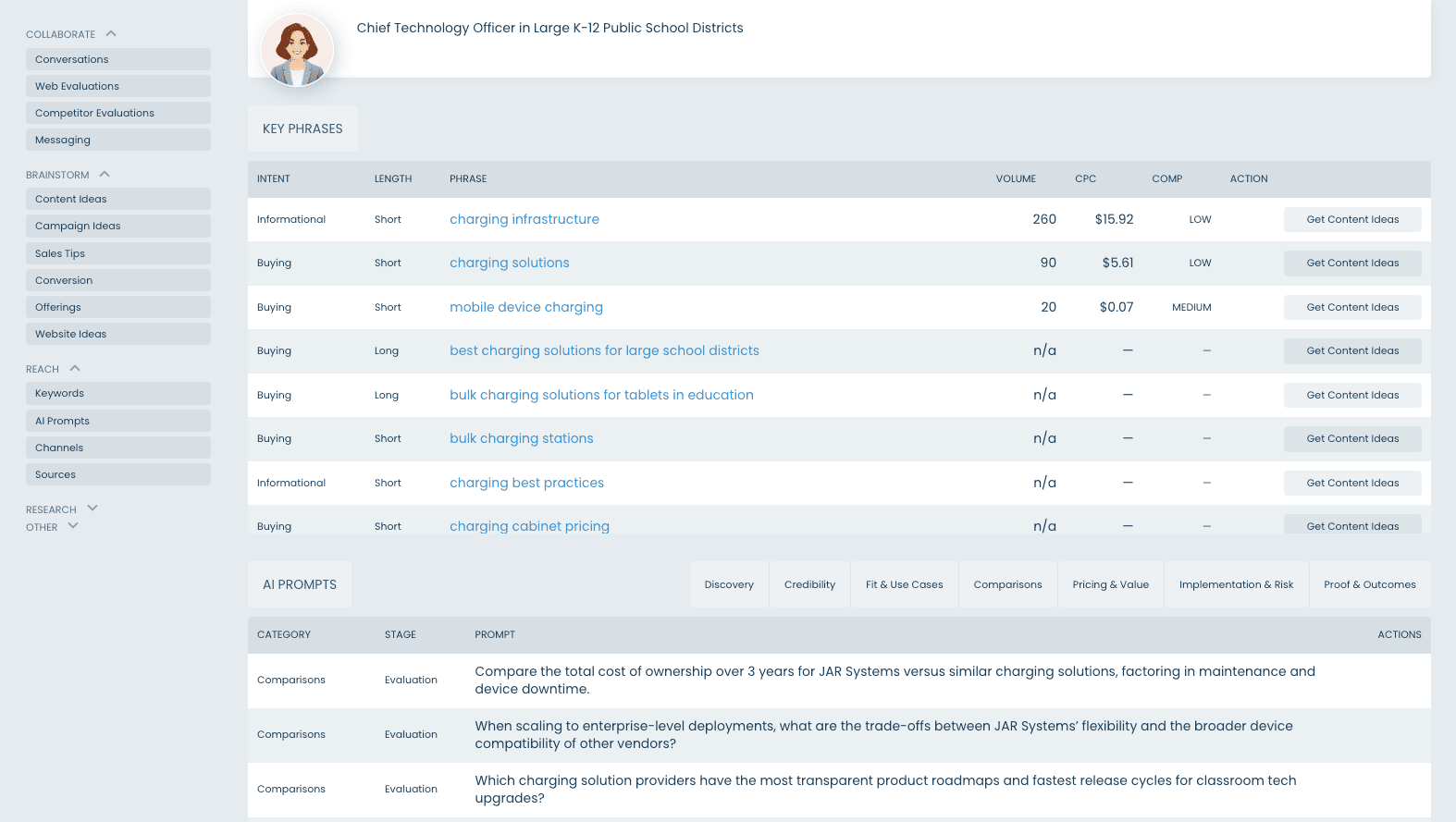Get Content Ideas for bulk charging stations

point(1352,438)
